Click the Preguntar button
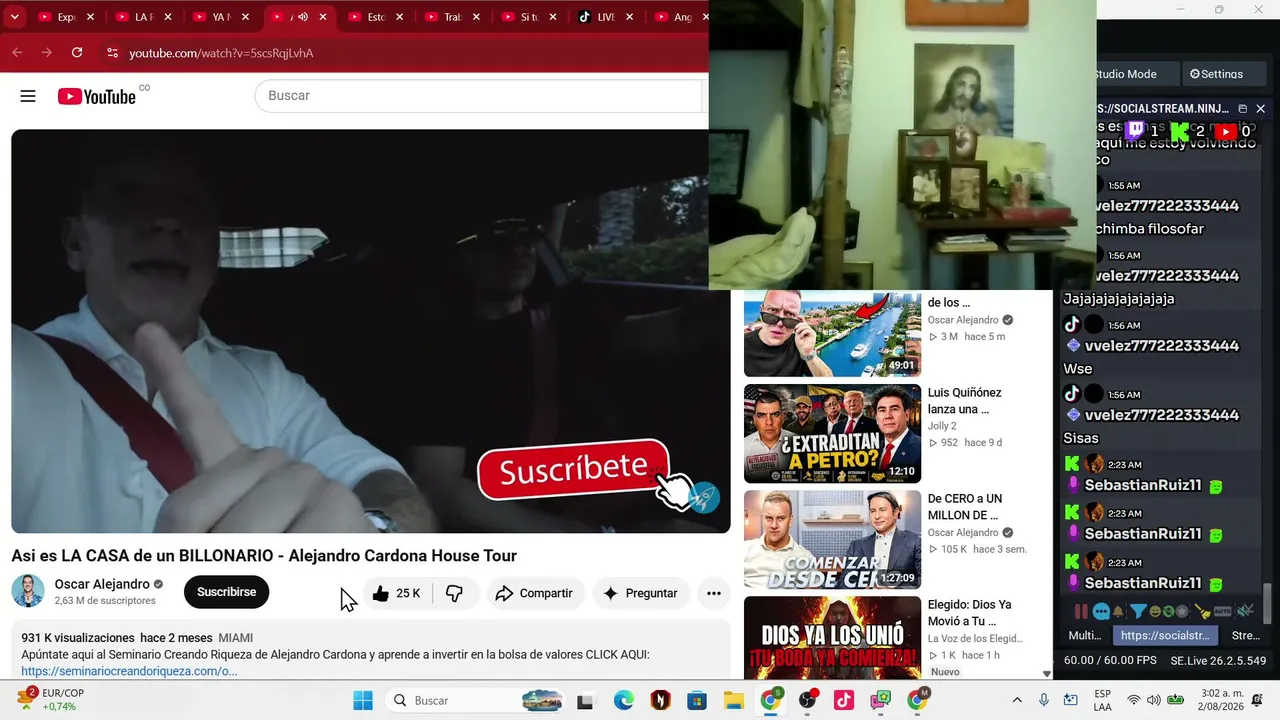Screen dimensions: 1280x720 click(x=641, y=593)
